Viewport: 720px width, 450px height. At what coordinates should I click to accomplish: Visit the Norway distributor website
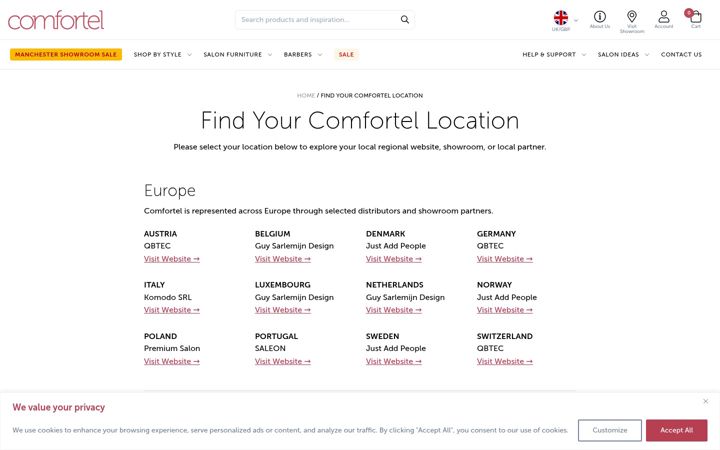[505, 310]
